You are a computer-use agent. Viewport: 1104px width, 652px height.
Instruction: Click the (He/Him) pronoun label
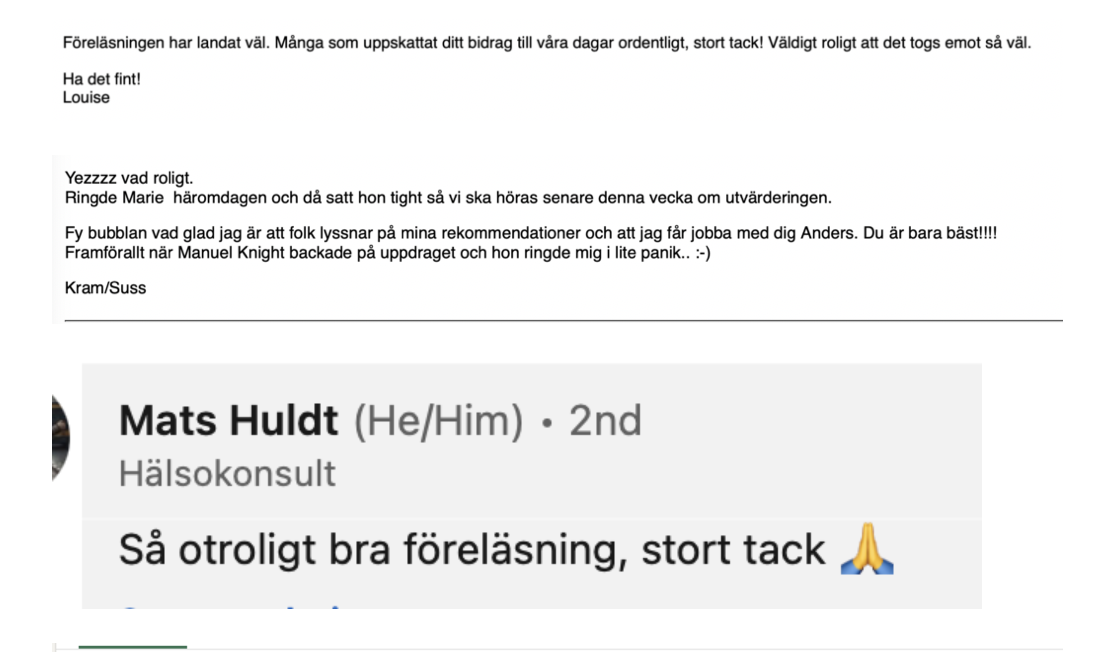coord(438,421)
